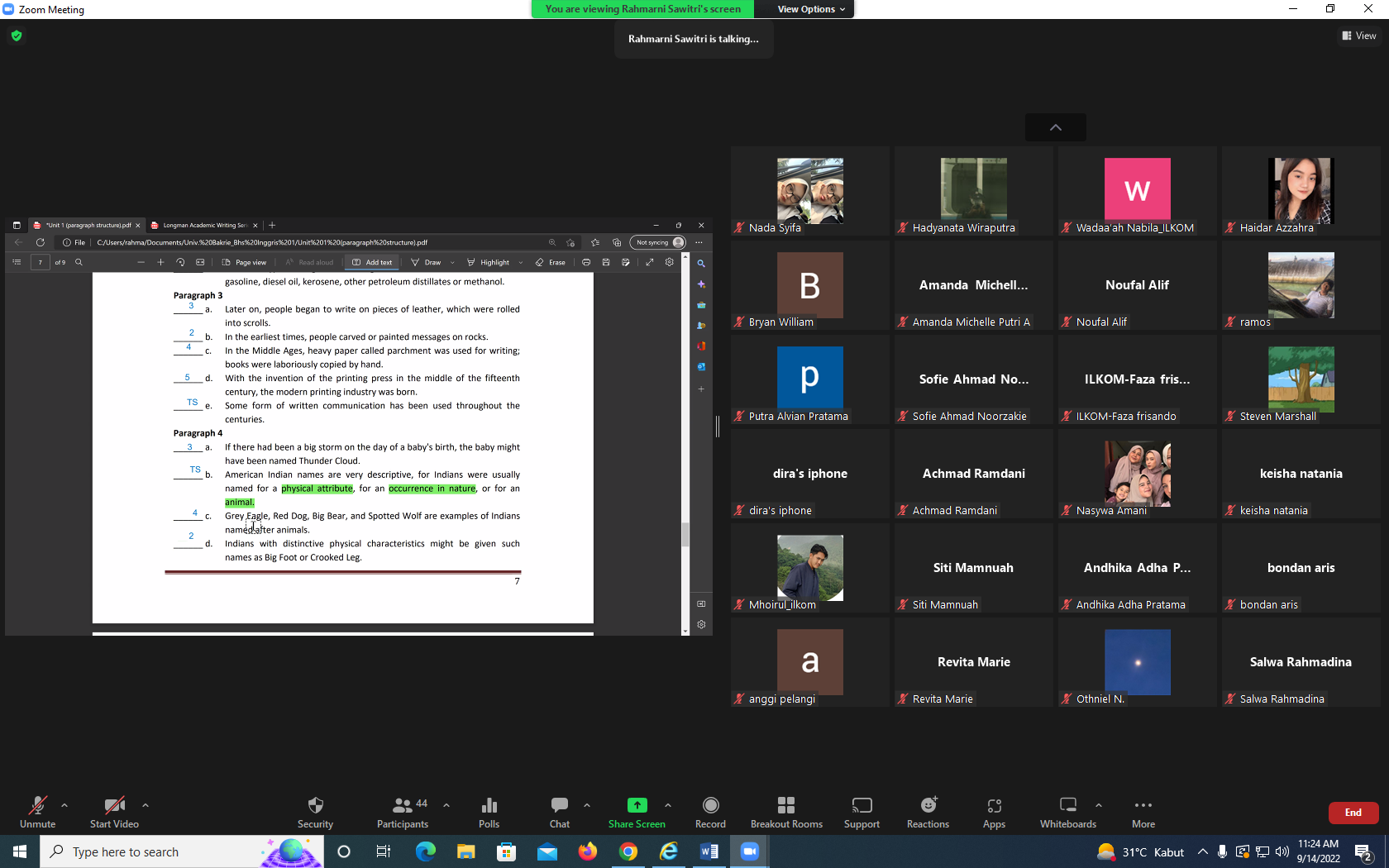Open the Reactions emoji icon

pos(928,805)
